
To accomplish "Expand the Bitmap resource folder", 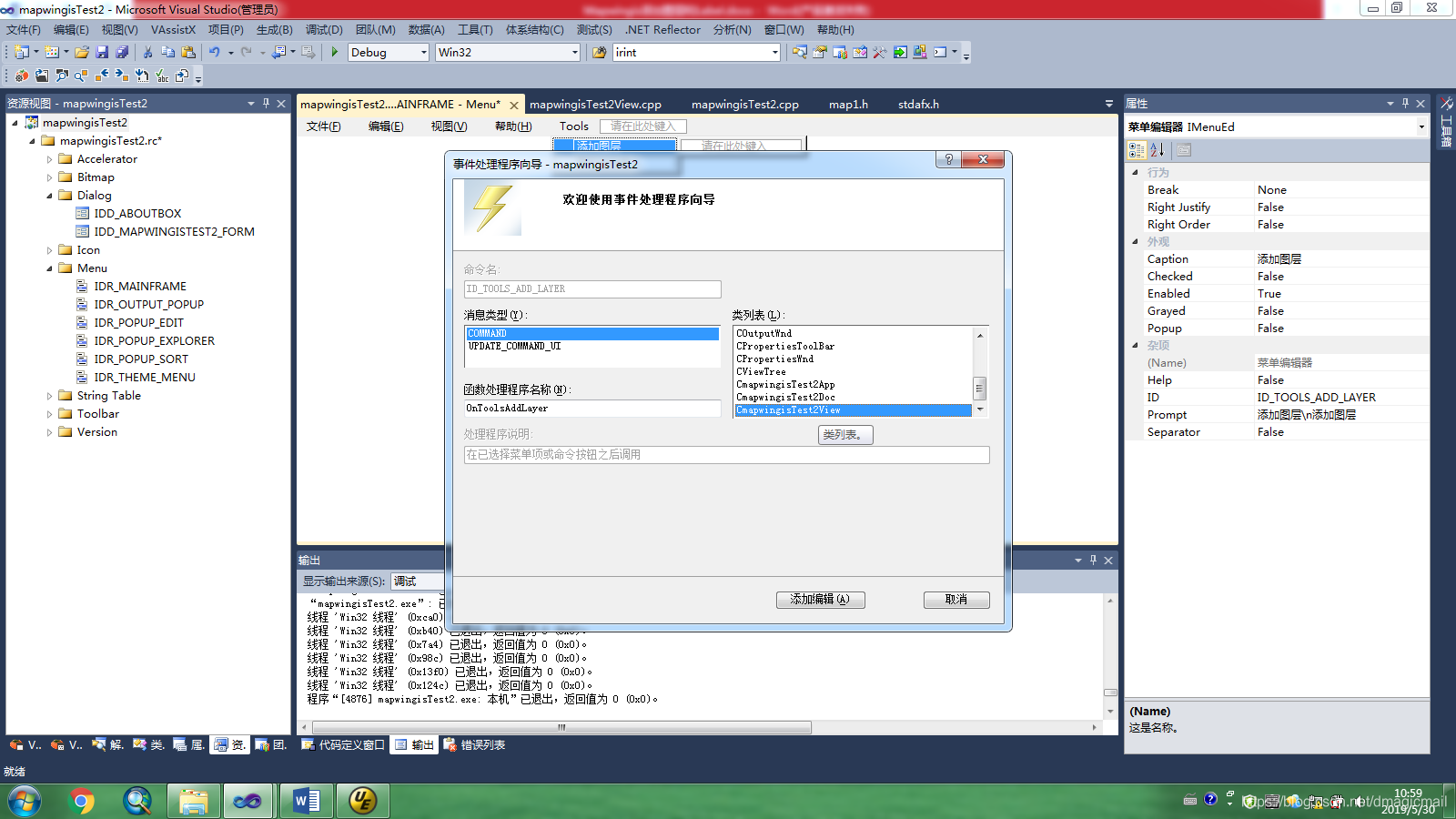I will pos(50,177).
